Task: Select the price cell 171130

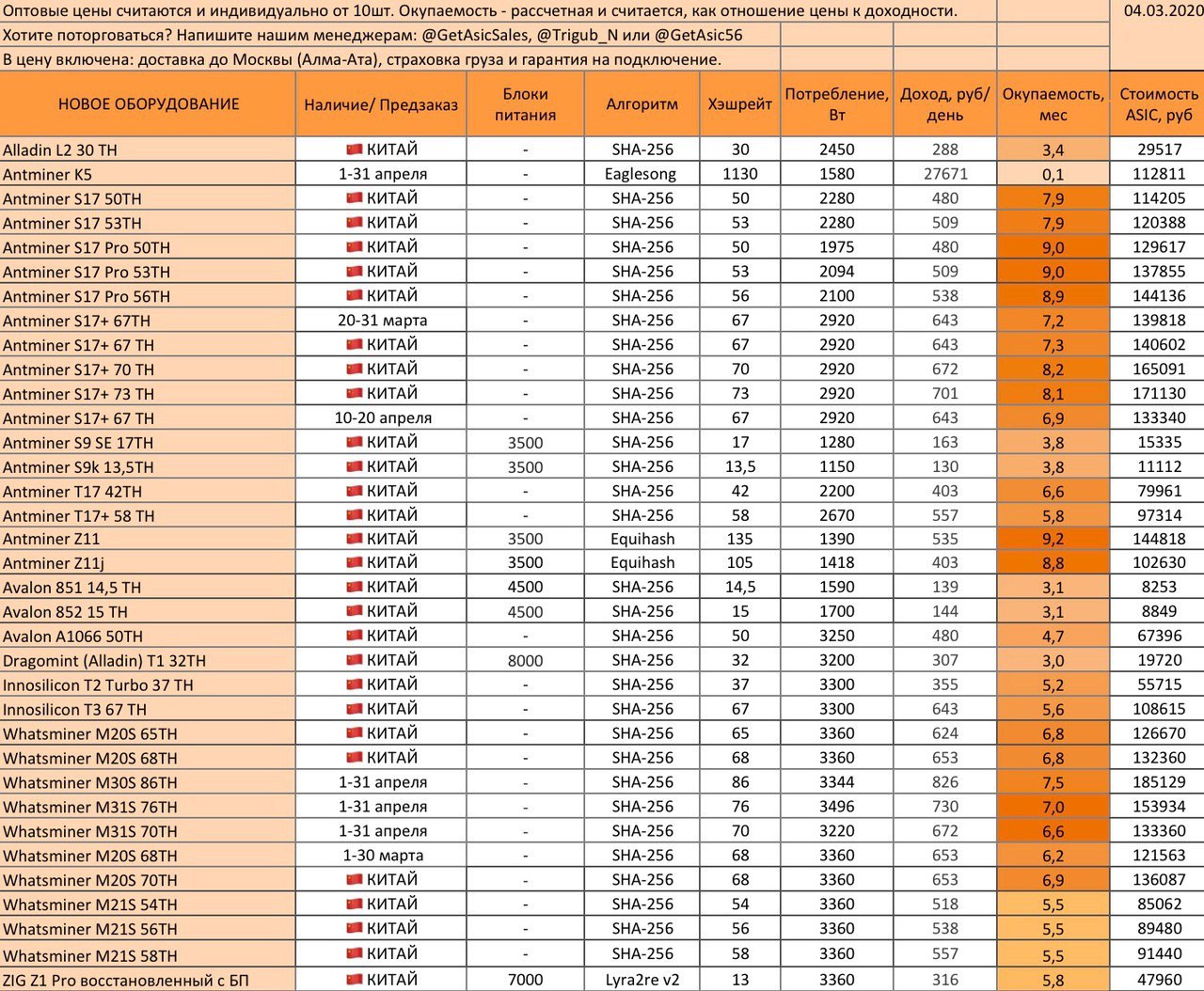Action: tap(1158, 394)
